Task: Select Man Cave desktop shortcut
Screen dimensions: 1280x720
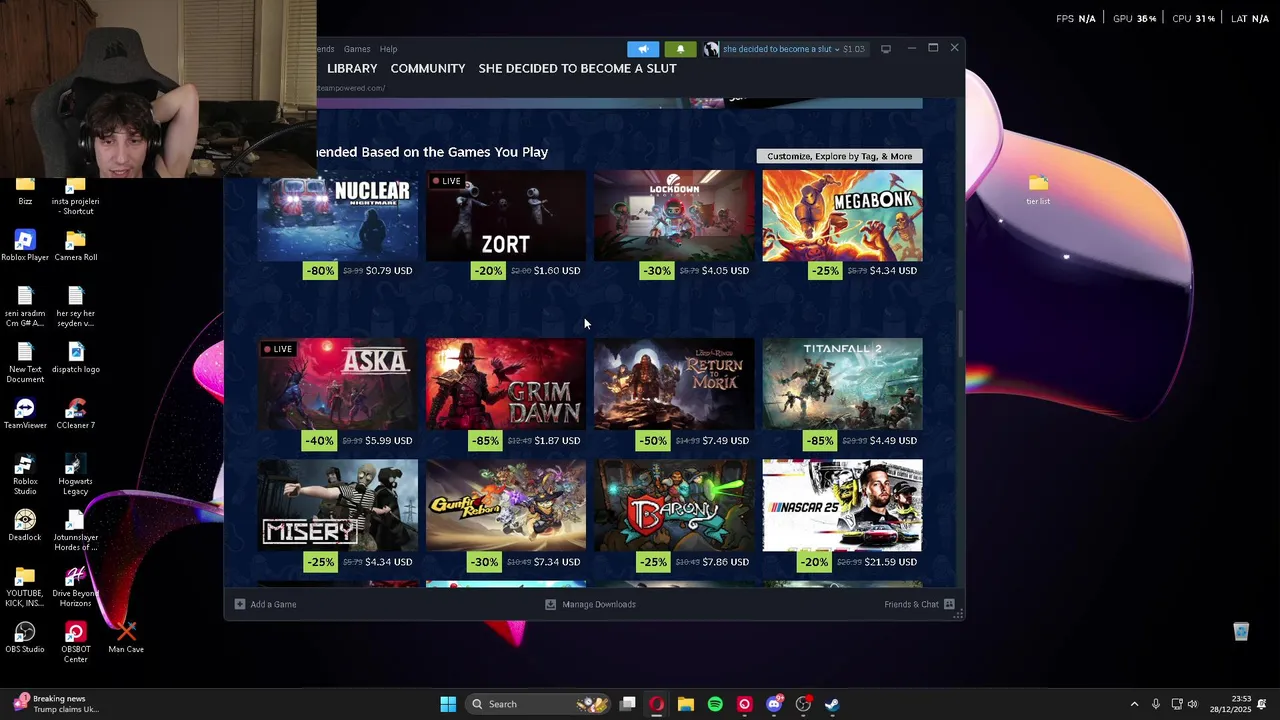Action: [126, 637]
